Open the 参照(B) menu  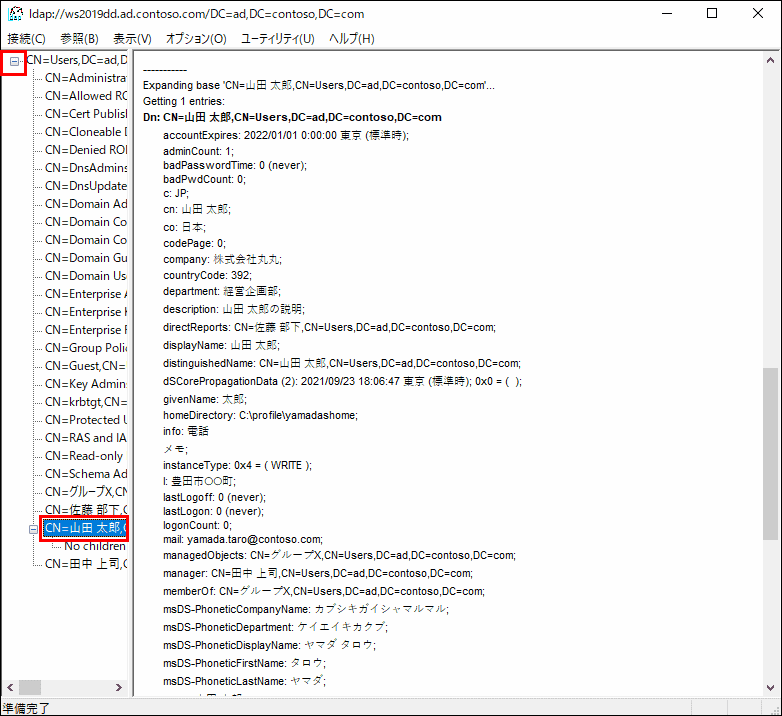[x=79, y=39]
